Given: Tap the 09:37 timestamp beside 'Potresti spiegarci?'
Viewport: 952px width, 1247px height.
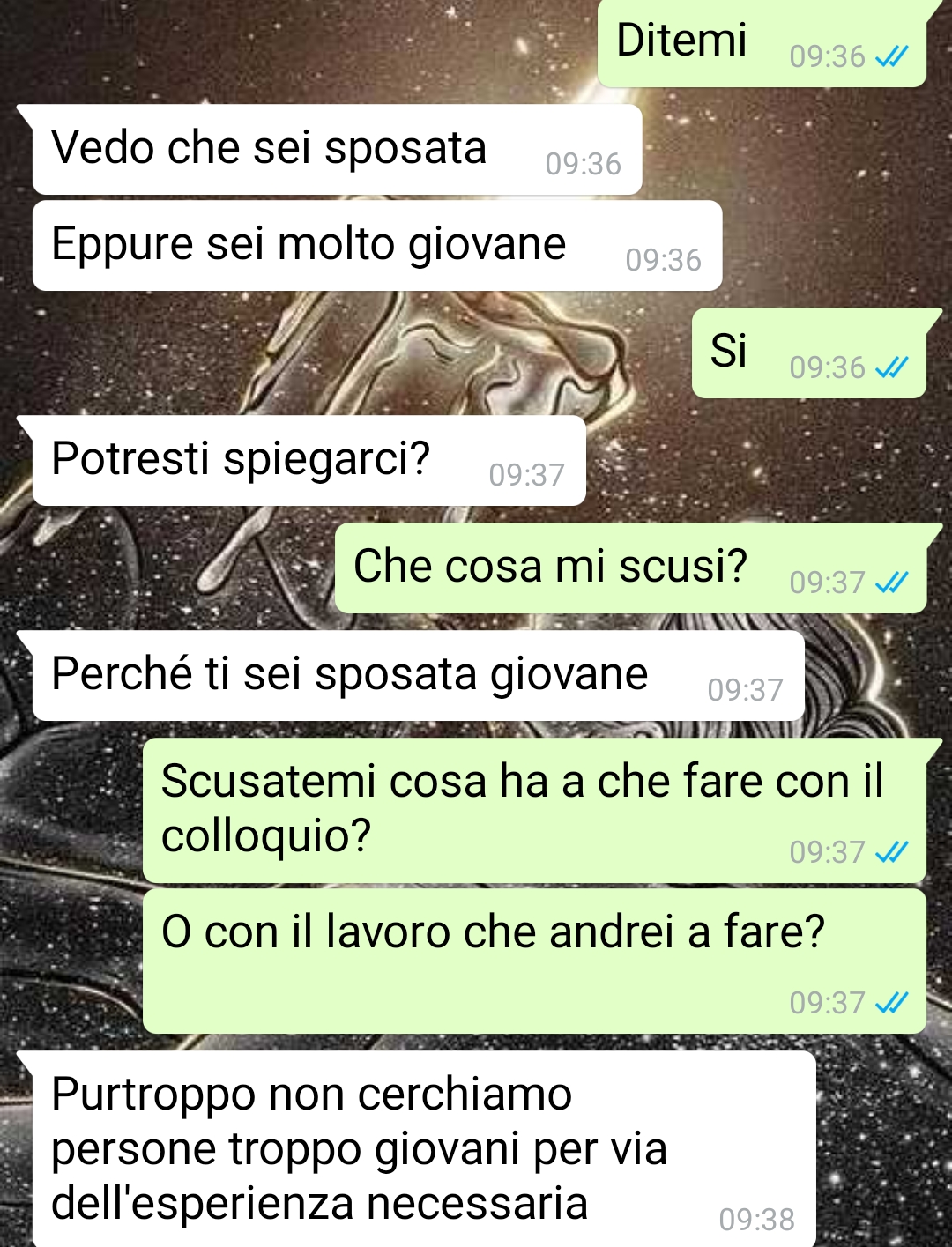Looking at the screenshot, I should pyautogui.click(x=526, y=476).
